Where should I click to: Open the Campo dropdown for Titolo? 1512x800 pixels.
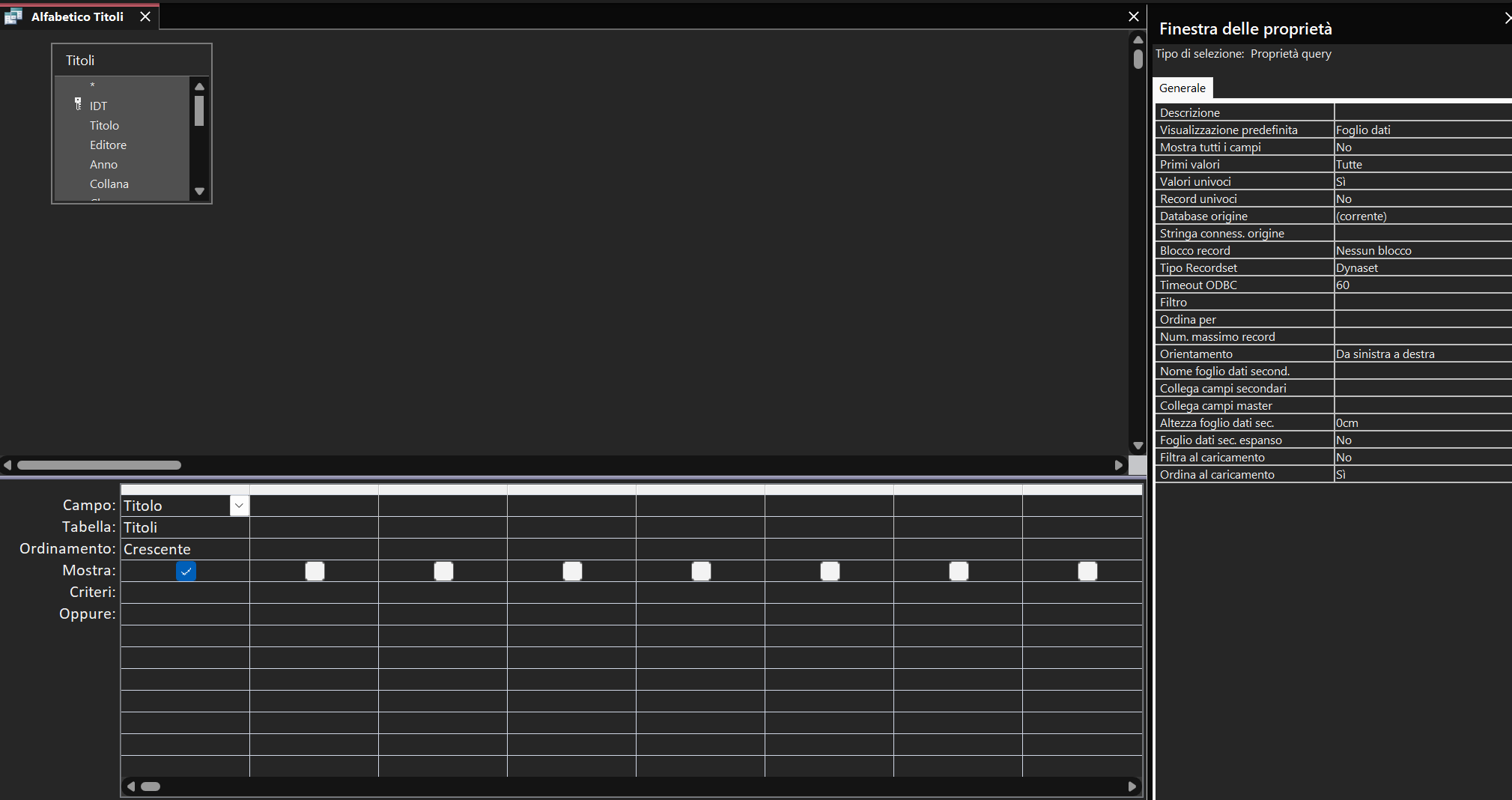click(x=239, y=506)
